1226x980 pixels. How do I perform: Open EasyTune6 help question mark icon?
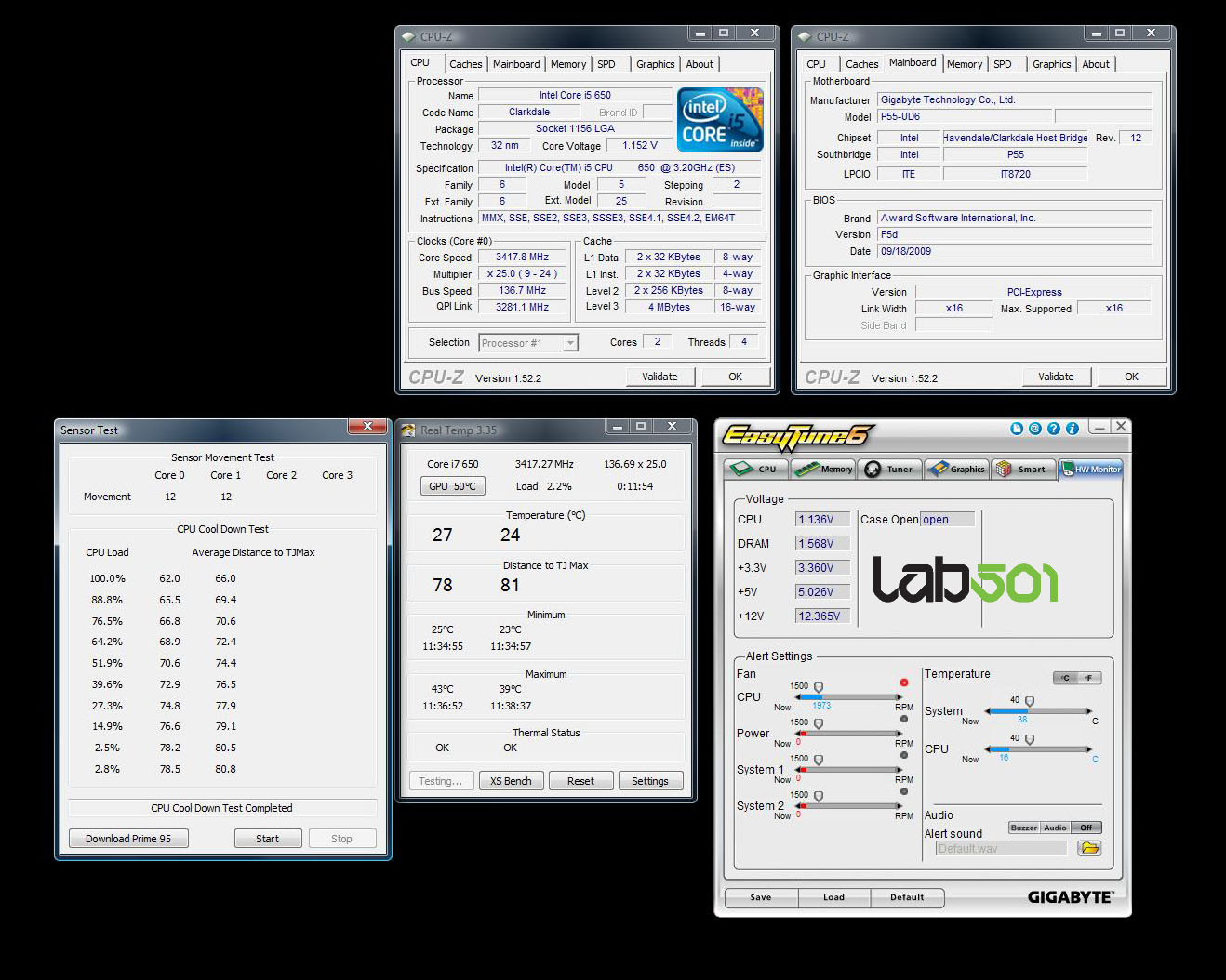[1053, 429]
